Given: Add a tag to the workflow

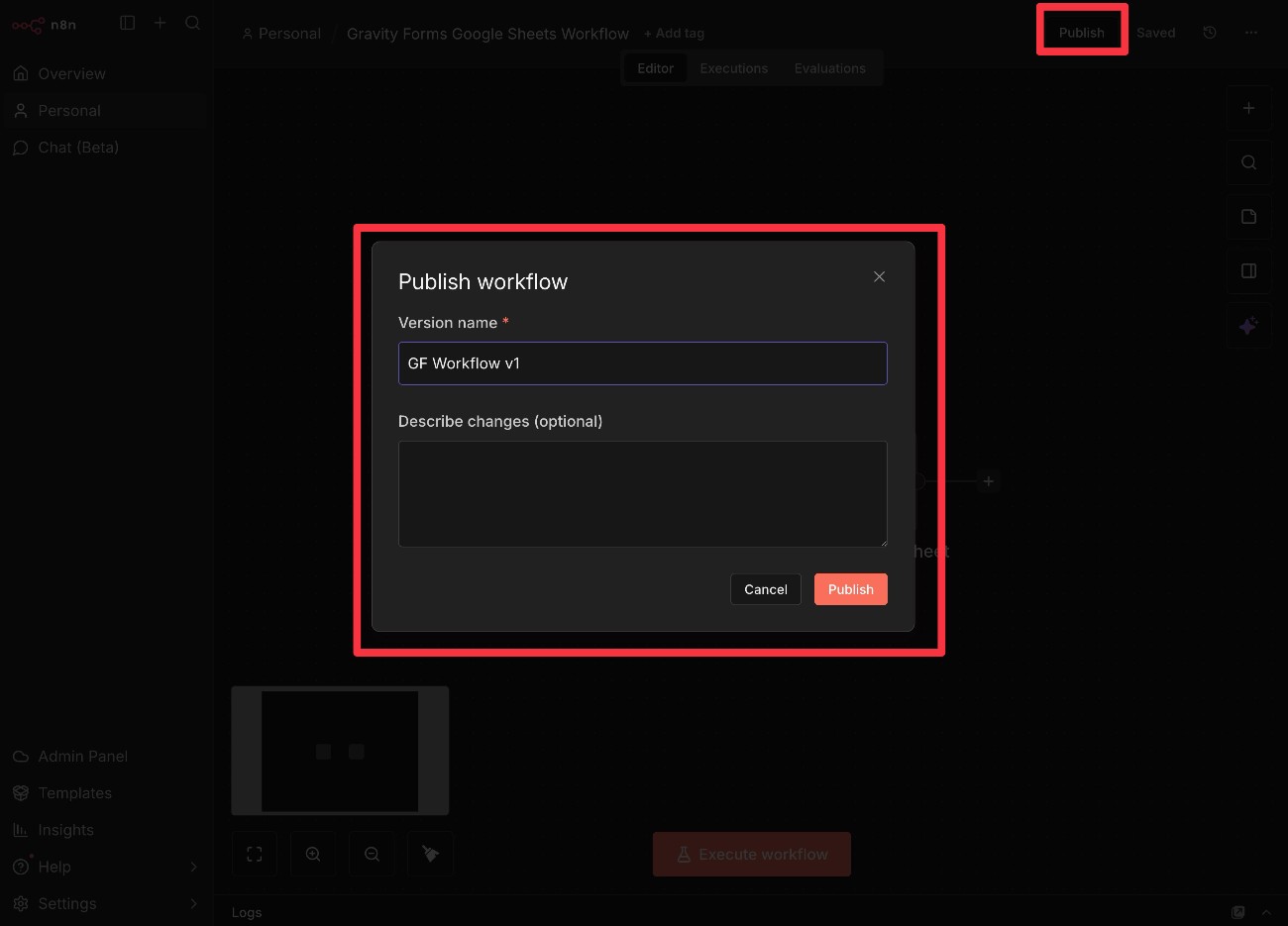Looking at the screenshot, I should coord(674,33).
